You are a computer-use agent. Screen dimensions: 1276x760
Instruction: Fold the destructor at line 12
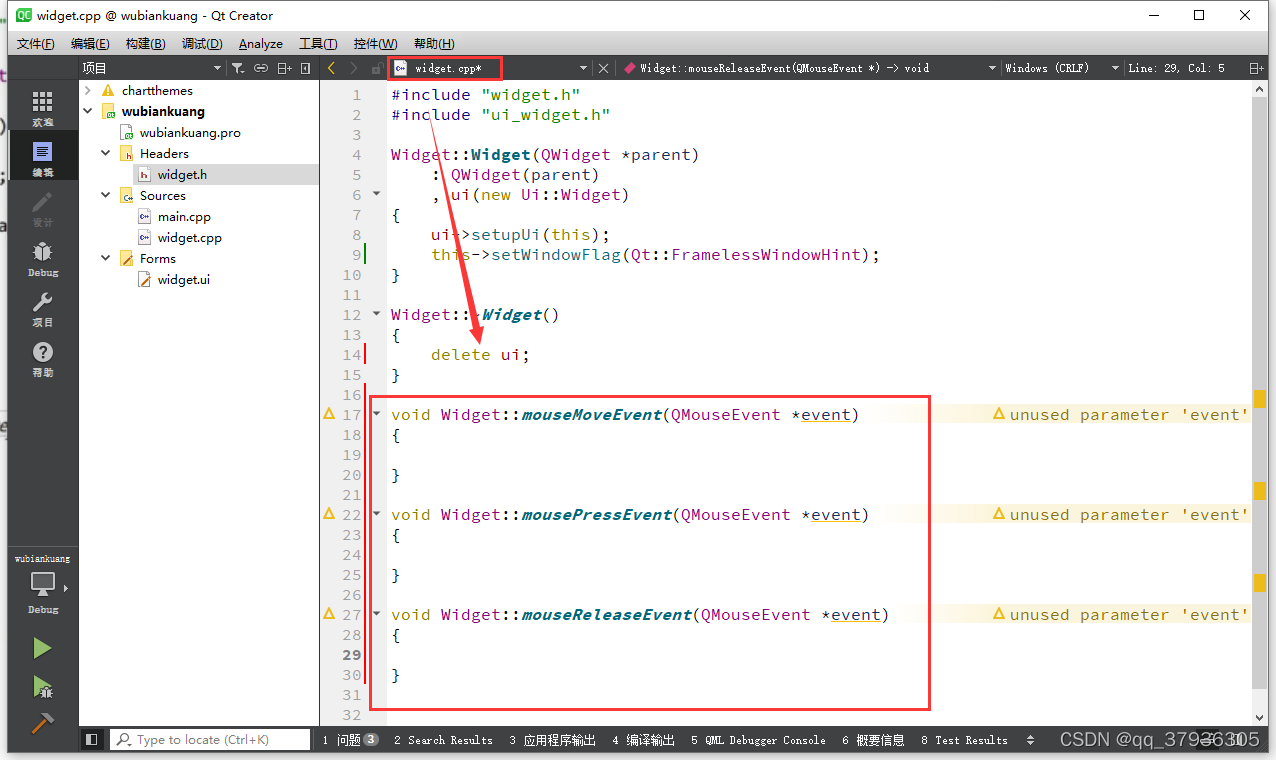click(377, 313)
